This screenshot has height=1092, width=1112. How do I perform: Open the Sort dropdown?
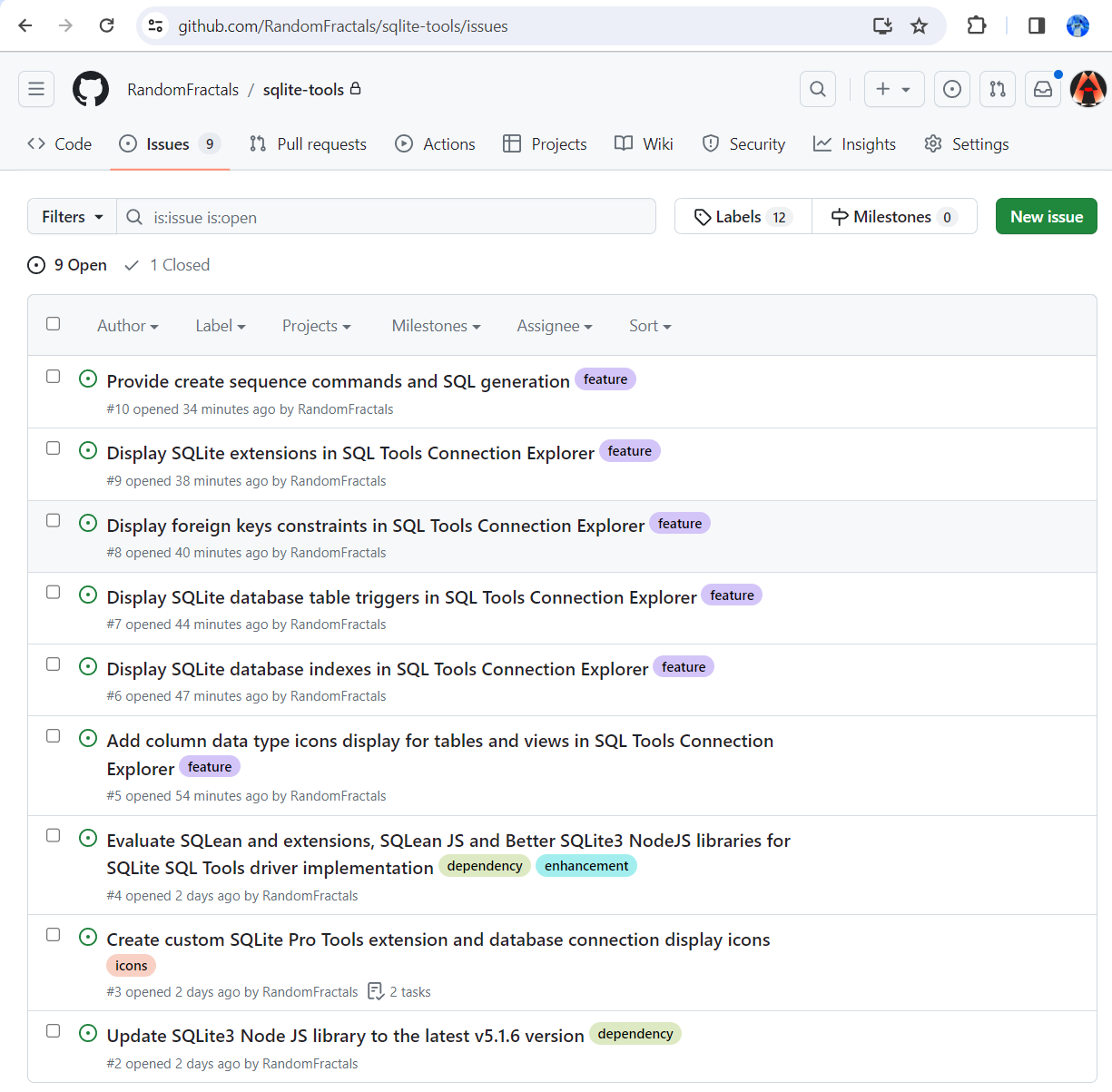pyautogui.click(x=650, y=326)
